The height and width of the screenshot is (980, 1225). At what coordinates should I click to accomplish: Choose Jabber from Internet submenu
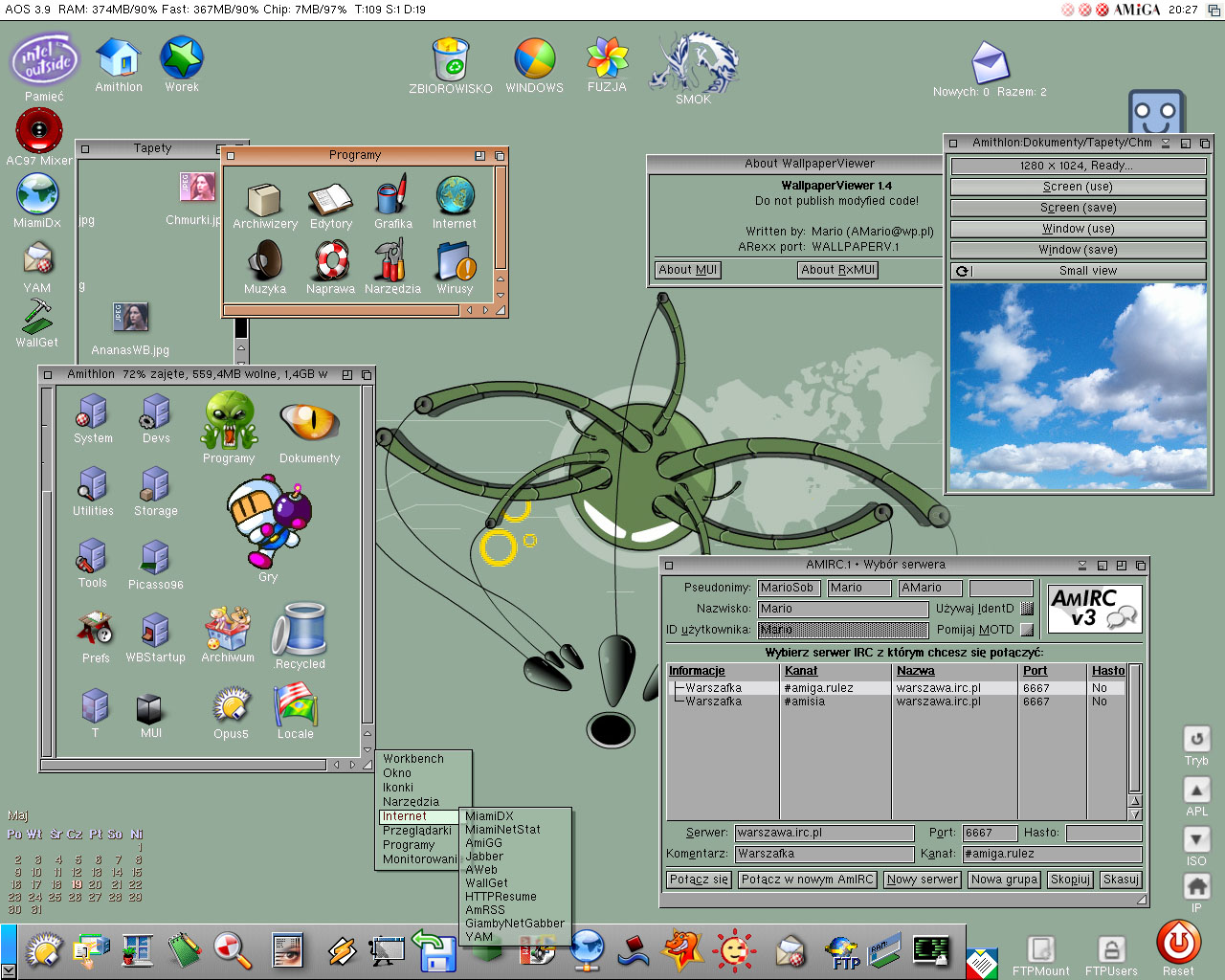tap(484, 857)
